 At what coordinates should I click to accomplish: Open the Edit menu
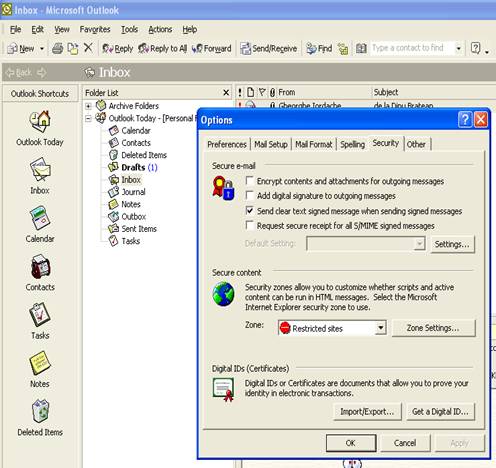(x=37, y=29)
